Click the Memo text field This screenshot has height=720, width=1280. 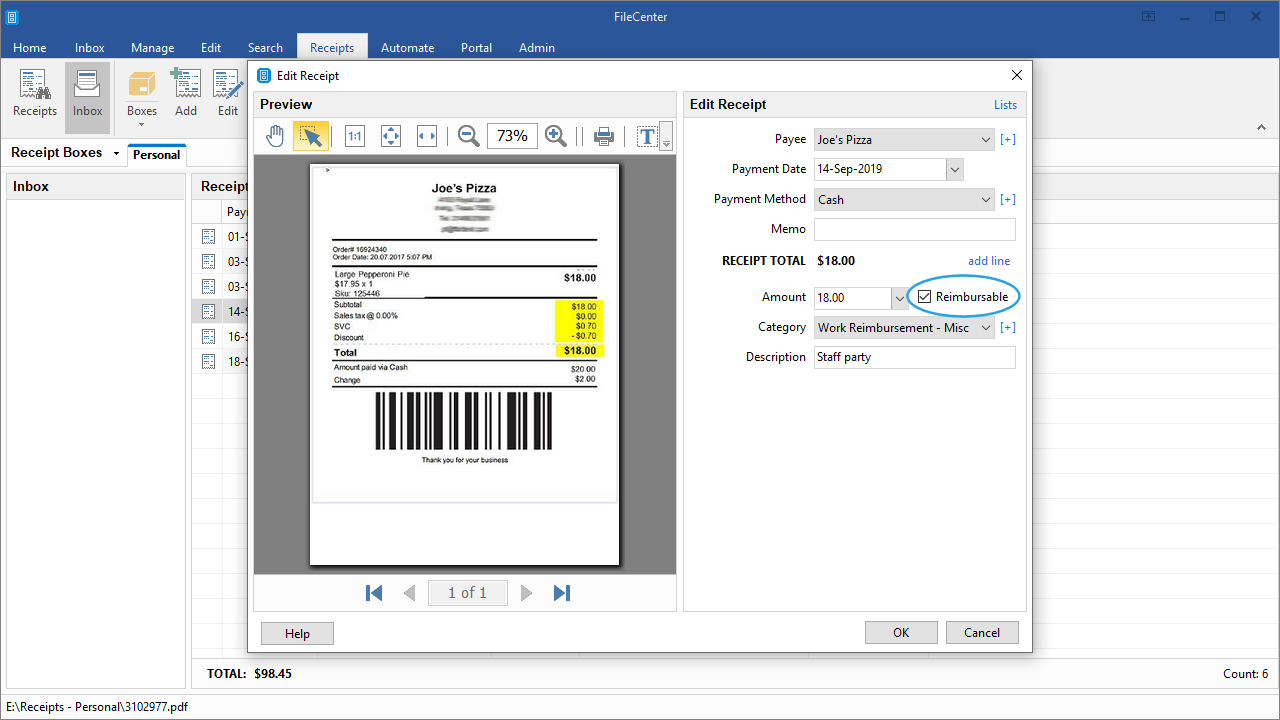click(914, 229)
